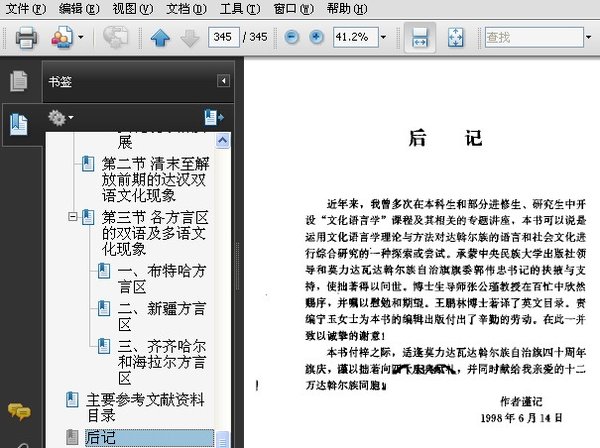Collapse the 第三节 bookmark tree node
This screenshot has width=600, height=448.
coord(72,217)
